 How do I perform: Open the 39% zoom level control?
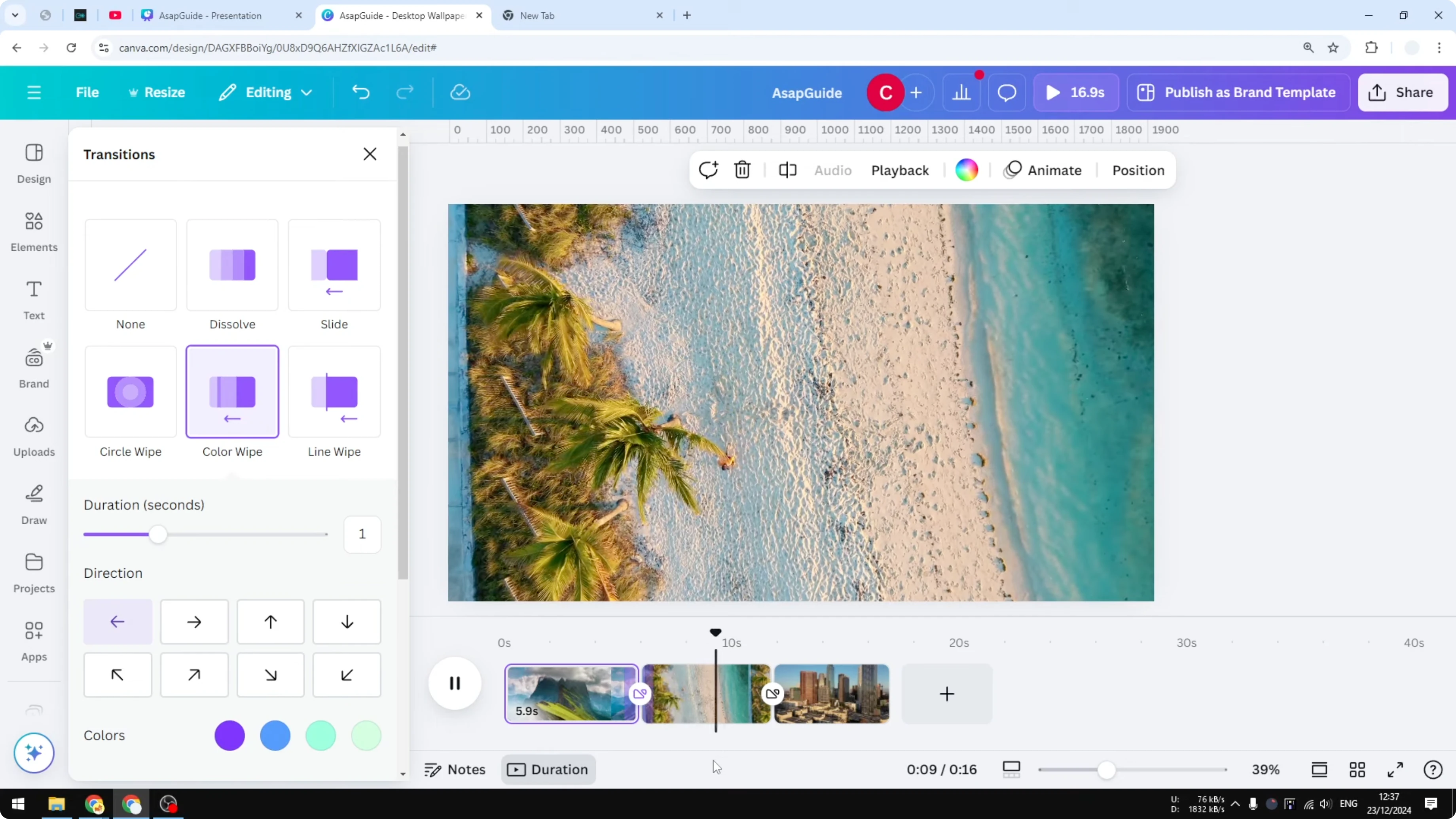pyautogui.click(x=1266, y=769)
